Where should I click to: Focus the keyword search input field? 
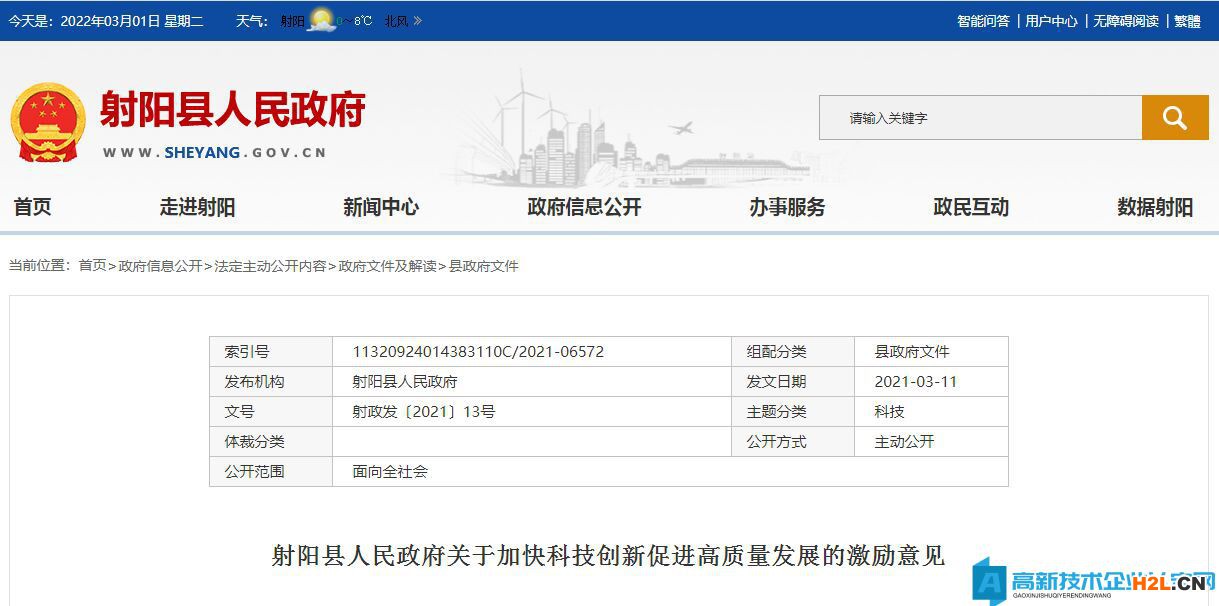tap(980, 118)
